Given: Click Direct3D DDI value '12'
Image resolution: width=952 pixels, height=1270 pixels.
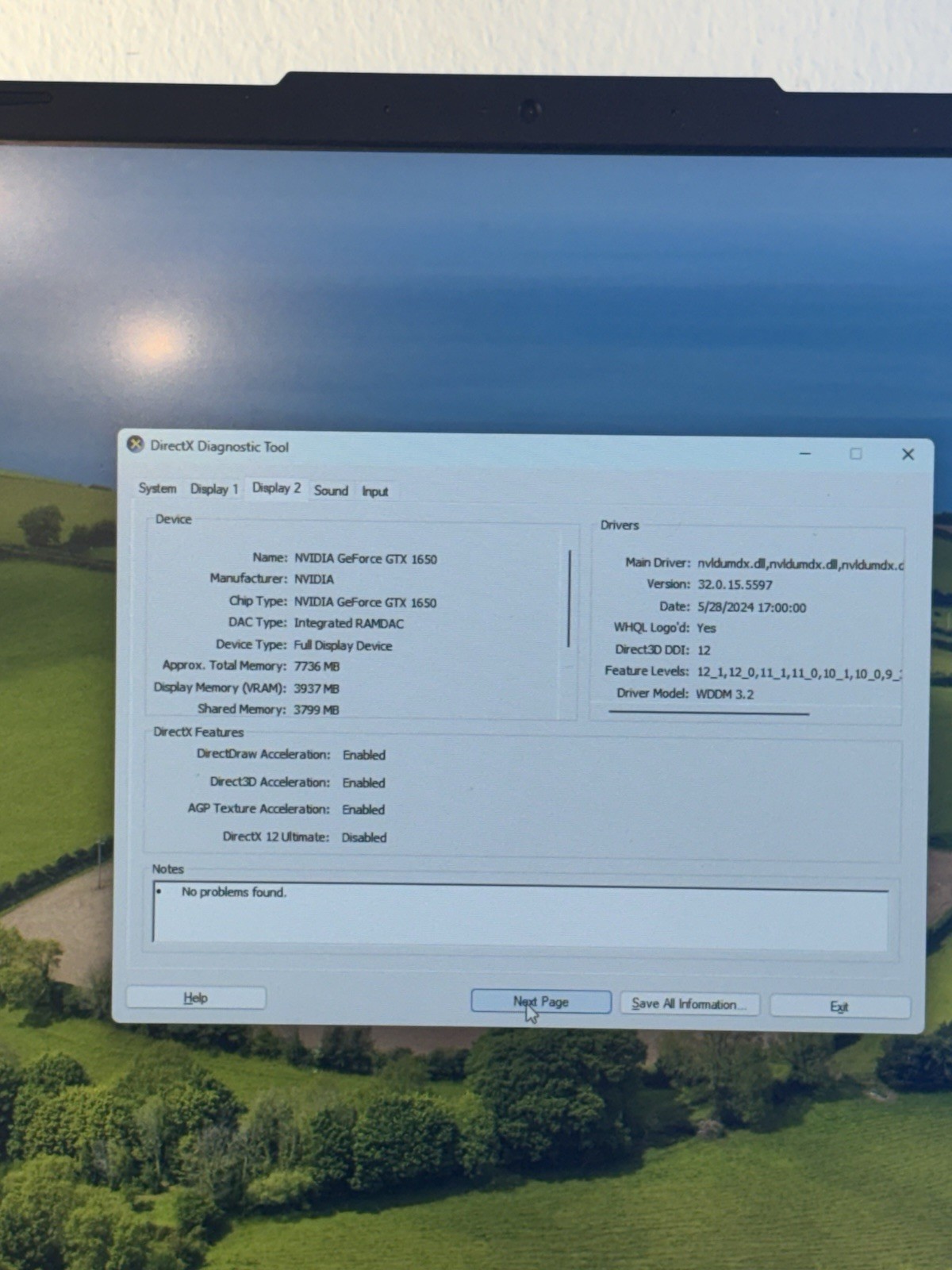Looking at the screenshot, I should click(x=704, y=650).
